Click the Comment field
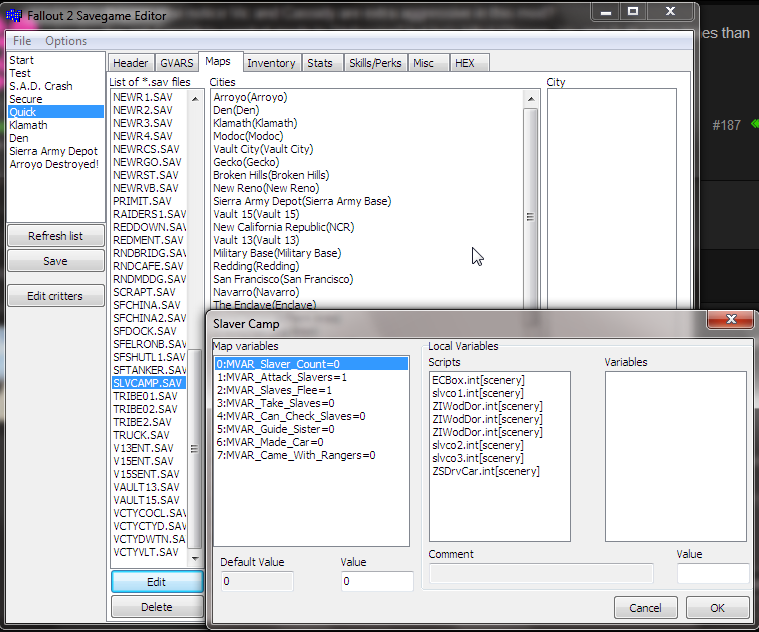The image size is (759, 632). 541,573
